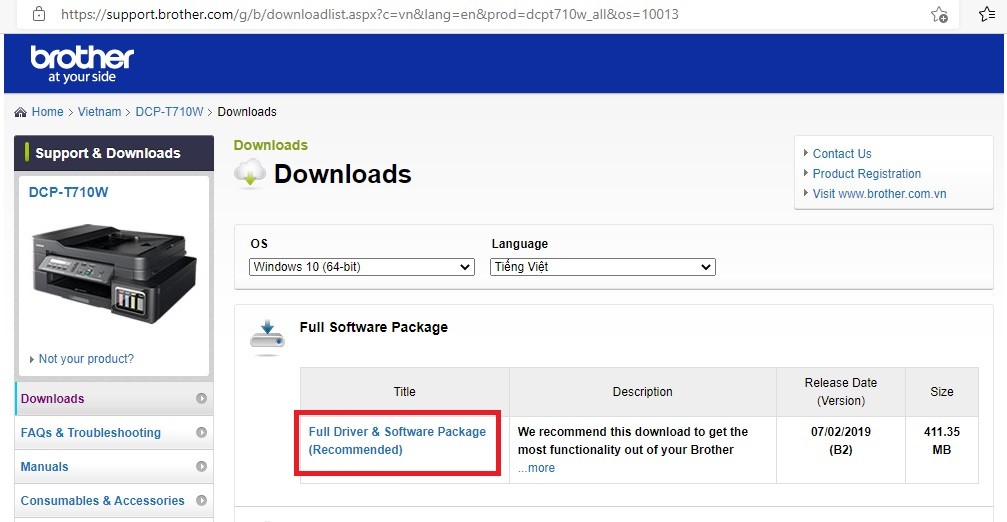
Task: Click the home icon in breadcrumb
Action: pos(21,112)
